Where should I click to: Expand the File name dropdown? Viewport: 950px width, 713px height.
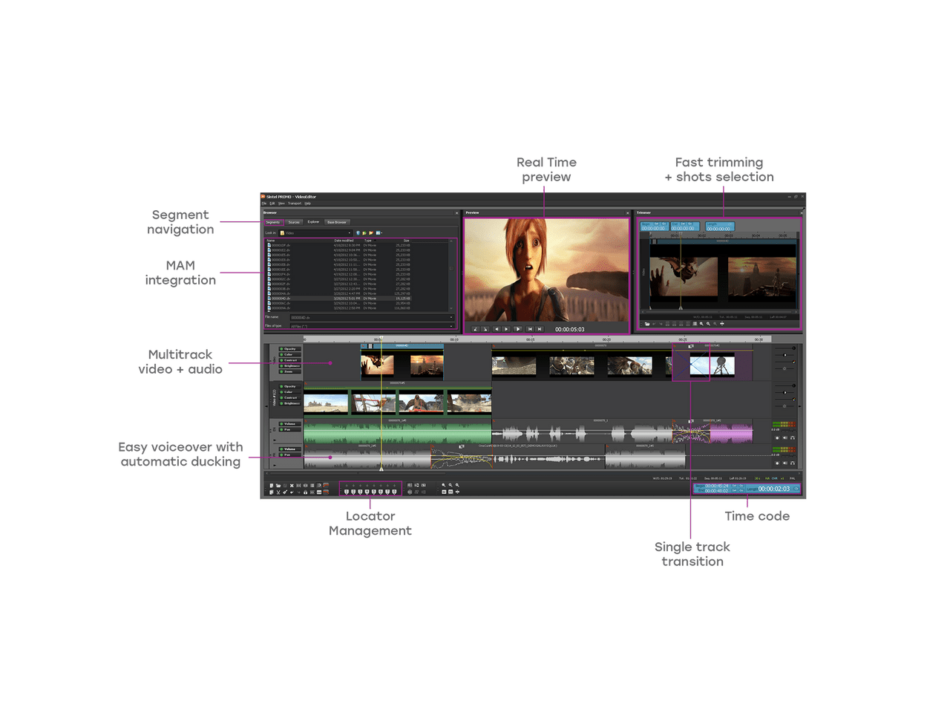click(x=451, y=317)
